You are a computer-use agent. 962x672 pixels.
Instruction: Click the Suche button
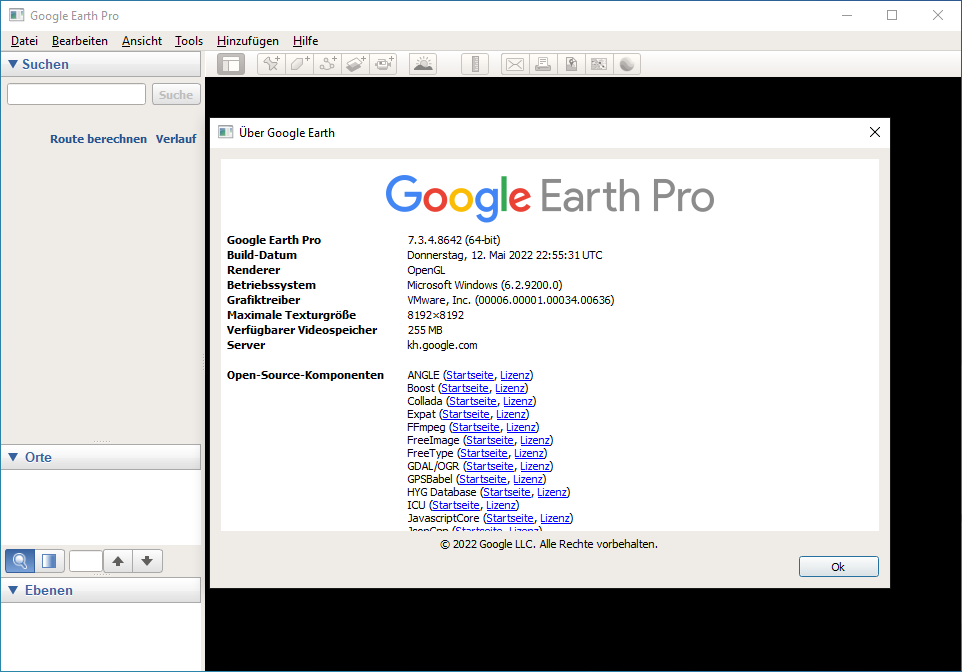coord(176,95)
